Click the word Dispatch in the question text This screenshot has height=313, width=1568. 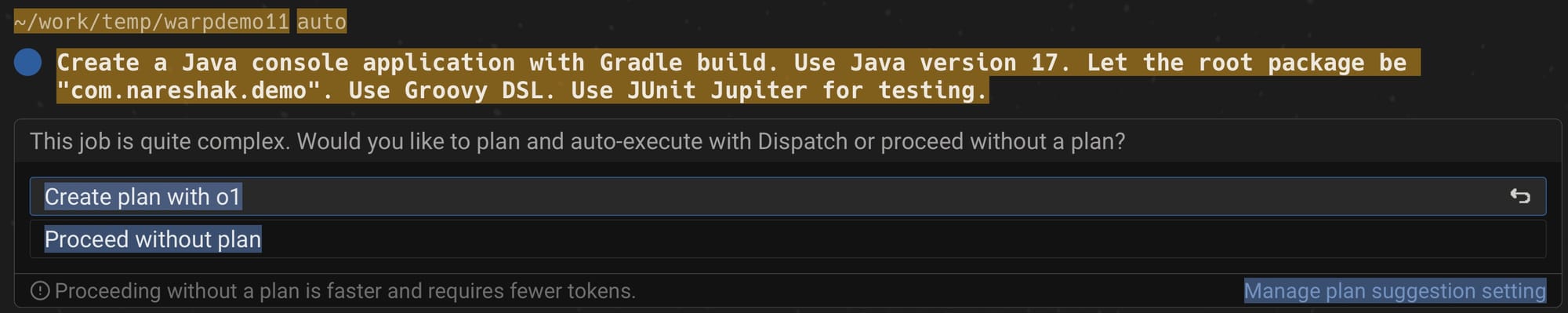(802, 141)
